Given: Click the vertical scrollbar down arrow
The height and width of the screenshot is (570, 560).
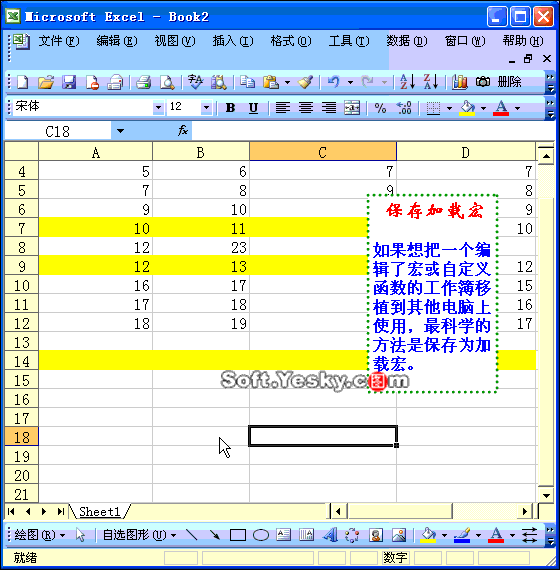Looking at the screenshot, I should click(x=546, y=495).
